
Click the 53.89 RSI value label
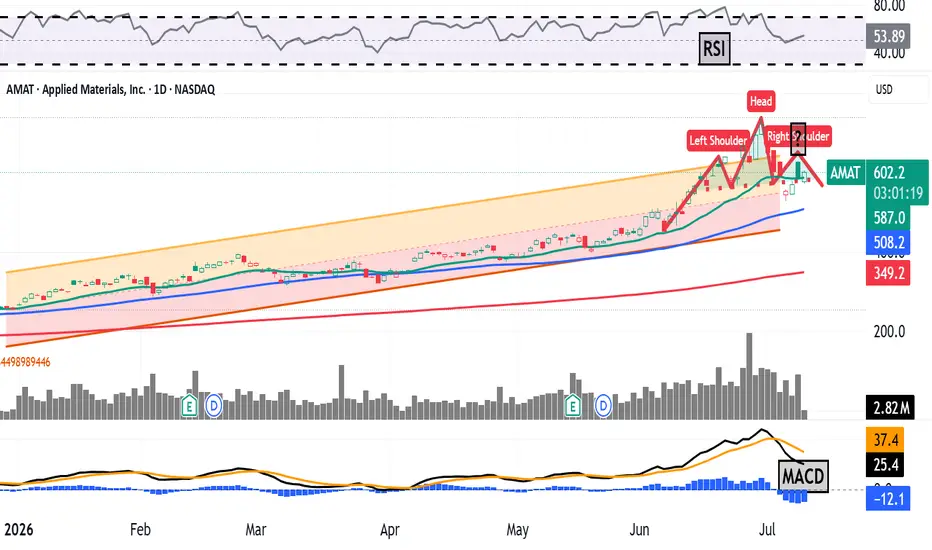click(889, 36)
